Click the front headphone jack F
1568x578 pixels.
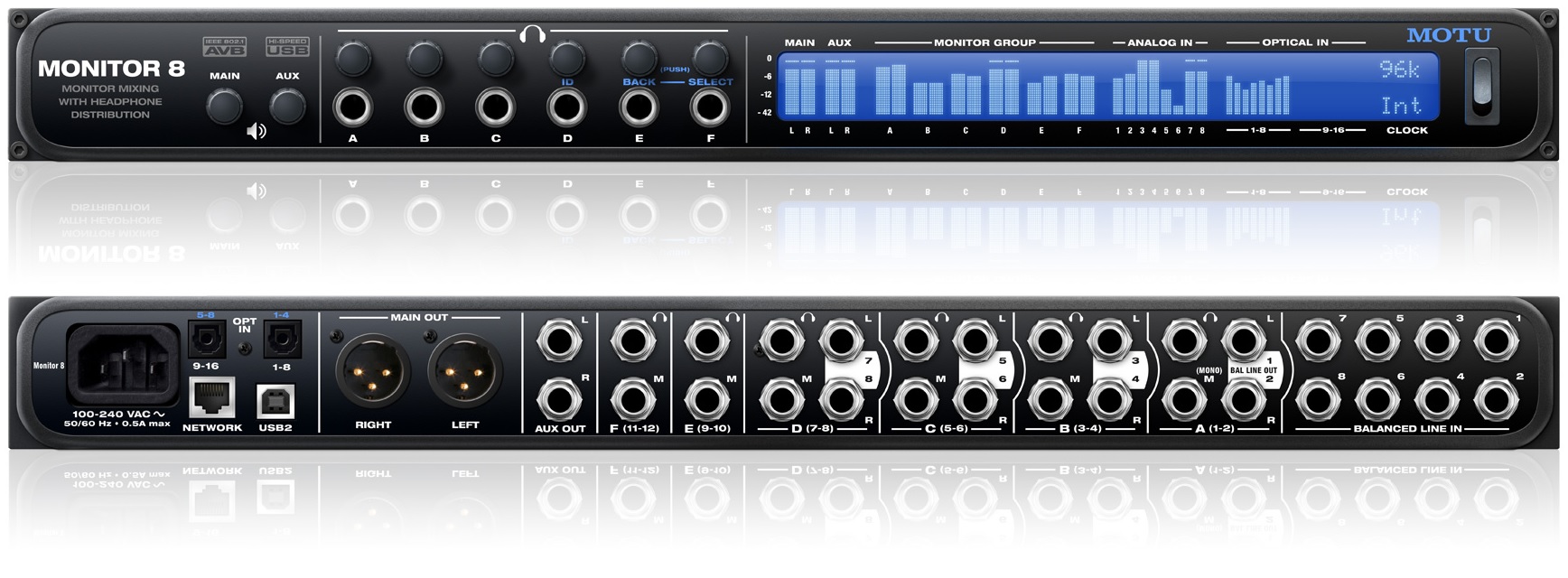(x=710, y=107)
